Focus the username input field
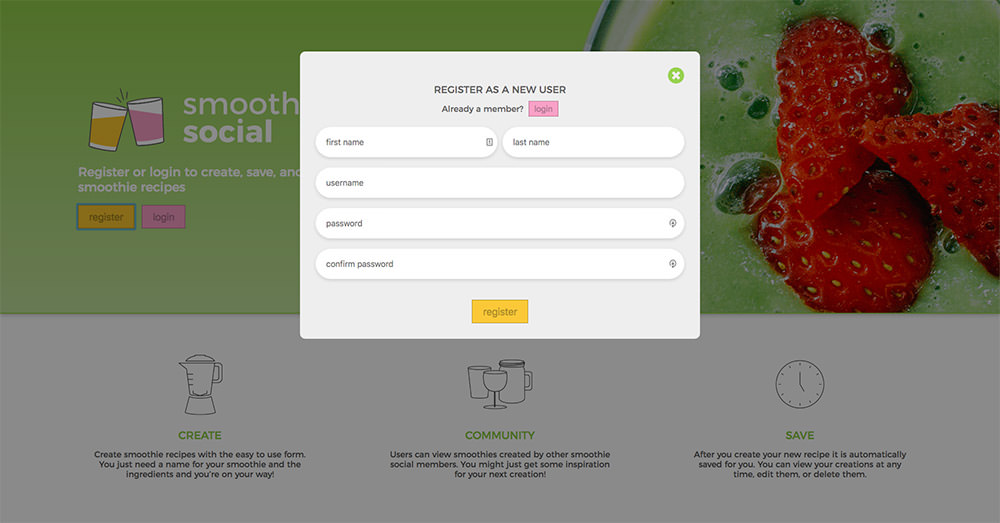The height and width of the screenshot is (523, 1000). coord(500,183)
